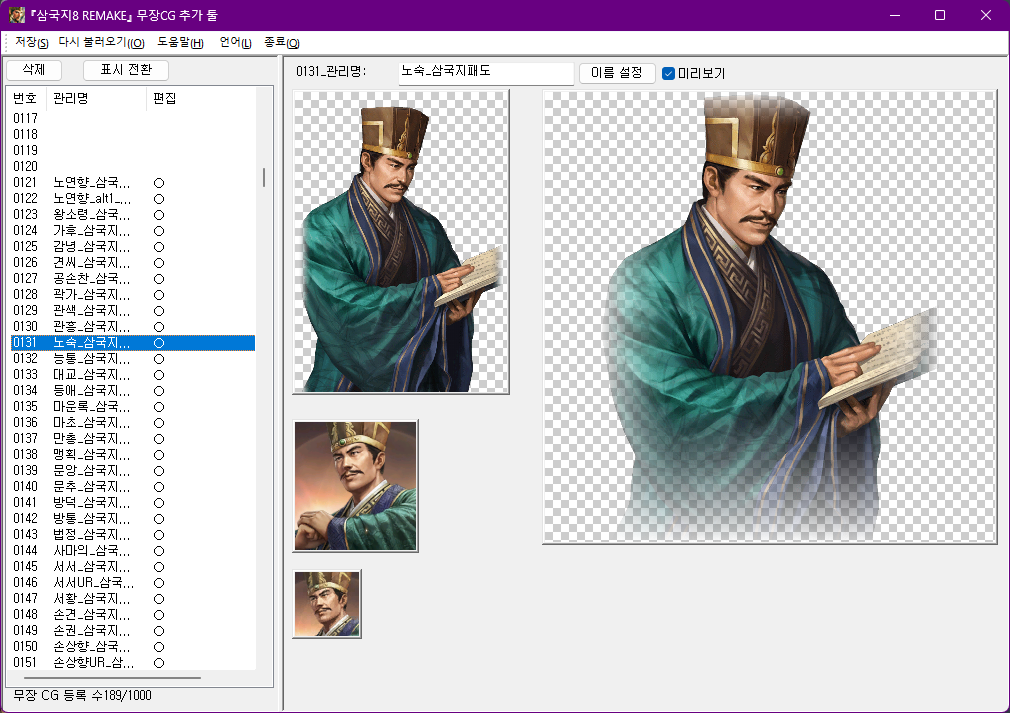Click the edit circle for row 0141

pyautogui.click(x=159, y=503)
